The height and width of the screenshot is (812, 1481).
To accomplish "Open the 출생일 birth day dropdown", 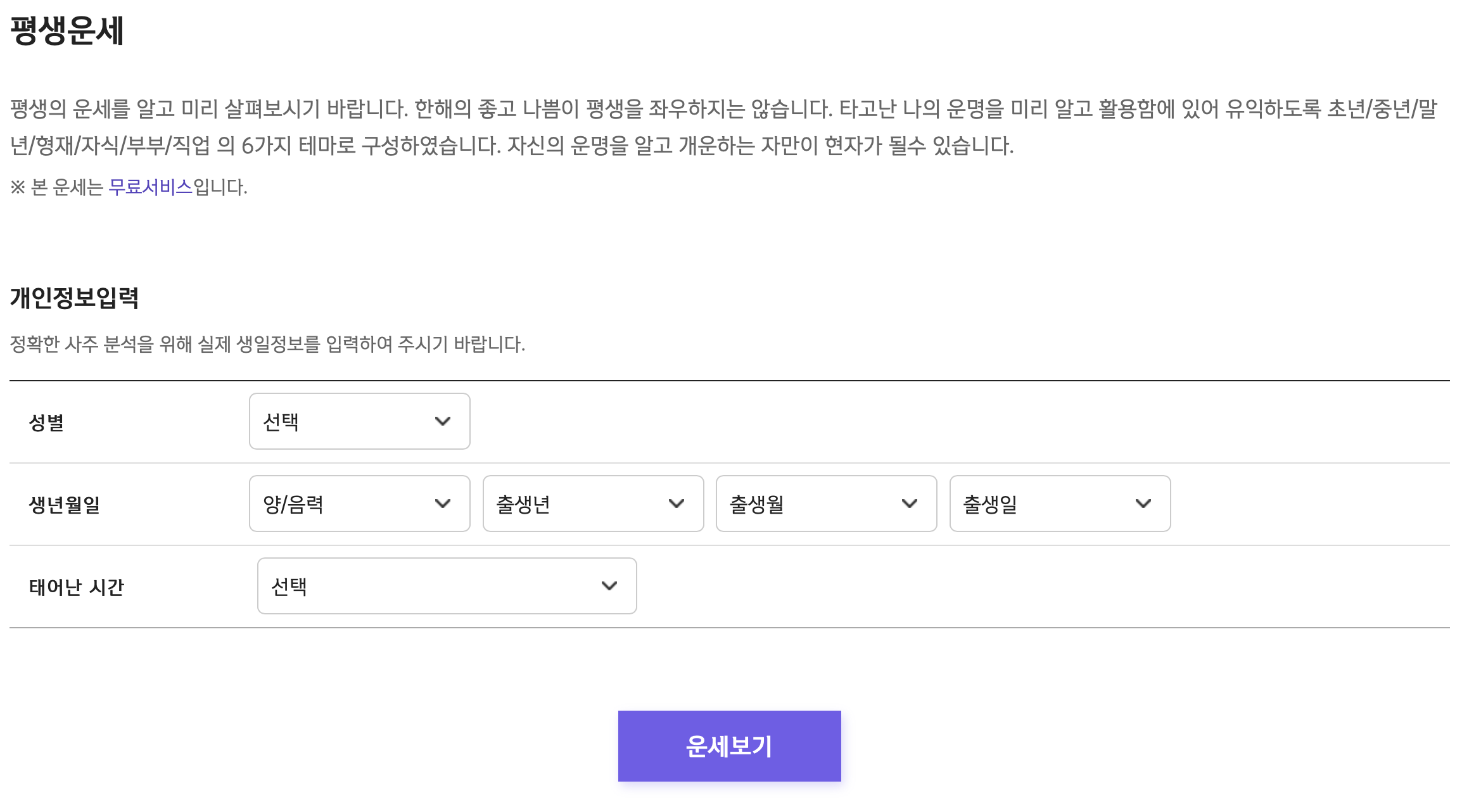I will pos(1059,503).
